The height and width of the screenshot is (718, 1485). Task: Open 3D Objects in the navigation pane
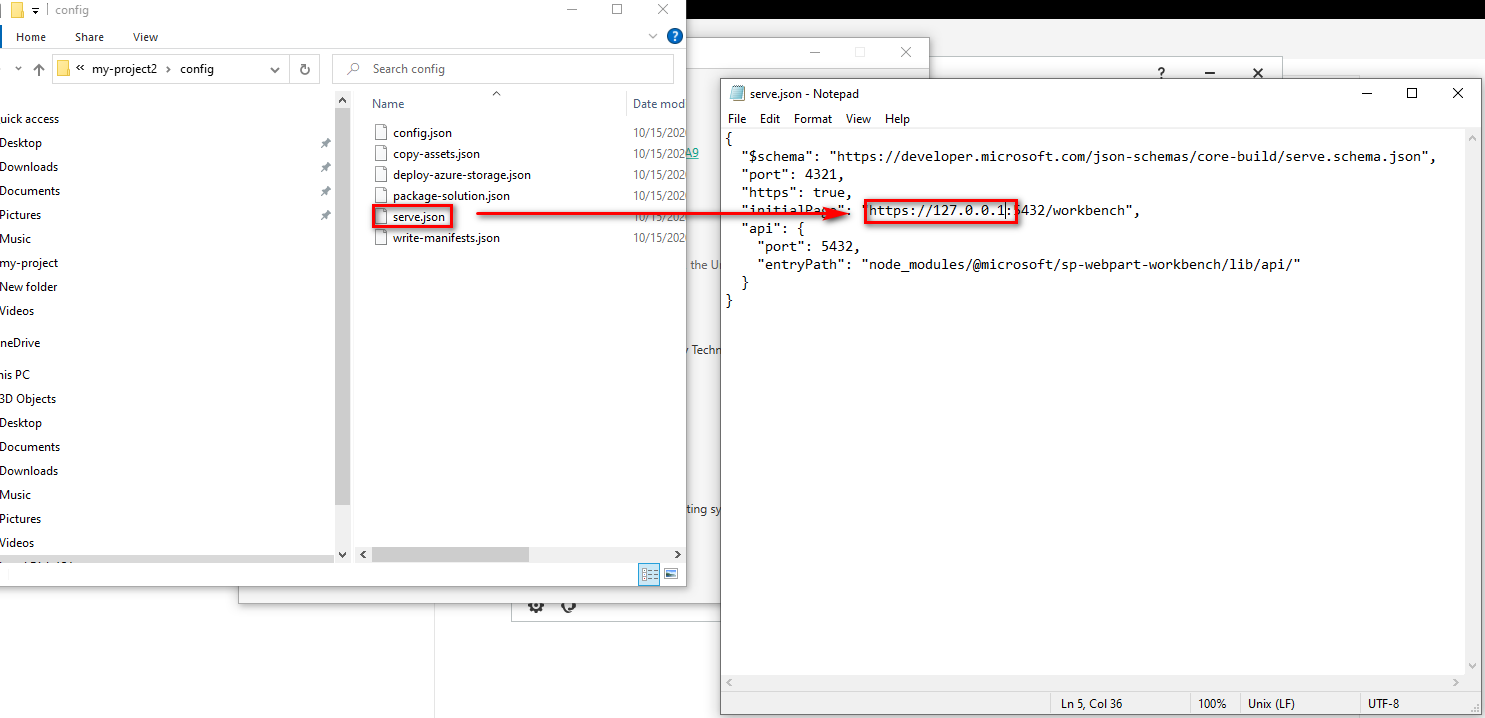tap(28, 399)
